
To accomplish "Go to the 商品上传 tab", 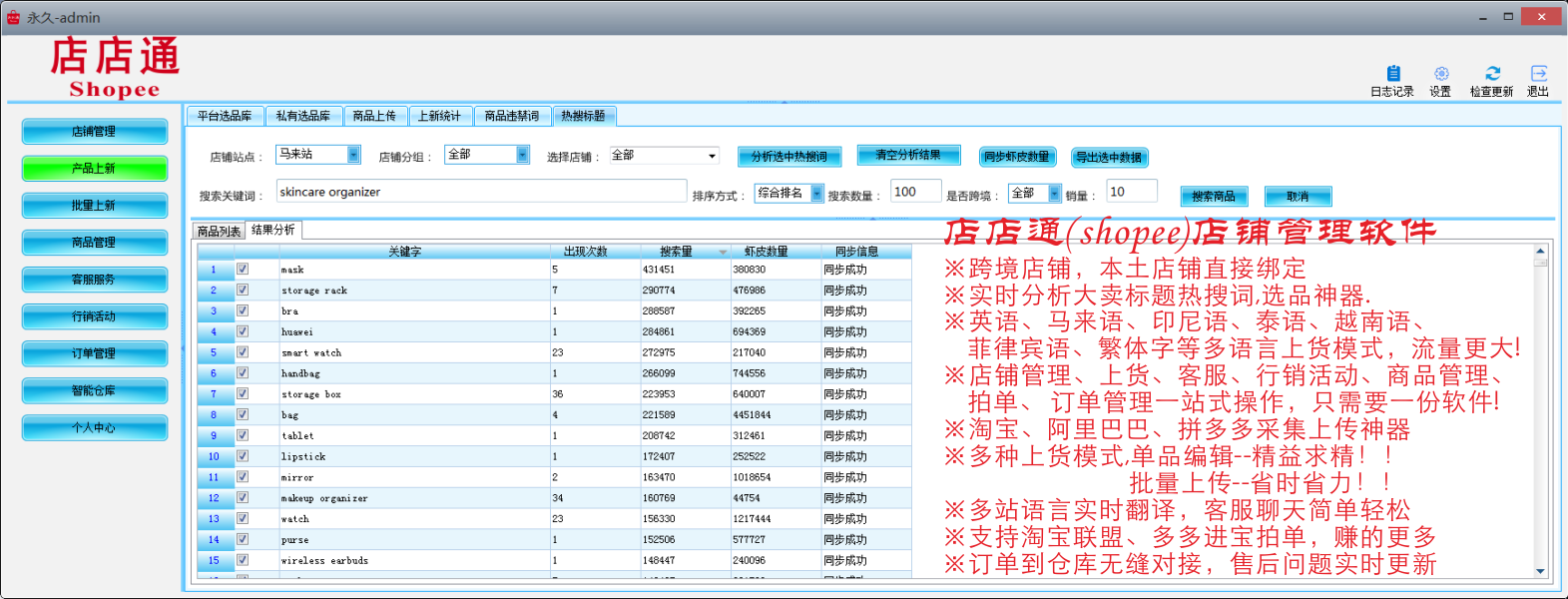I will pyautogui.click(x=374, y=117).
